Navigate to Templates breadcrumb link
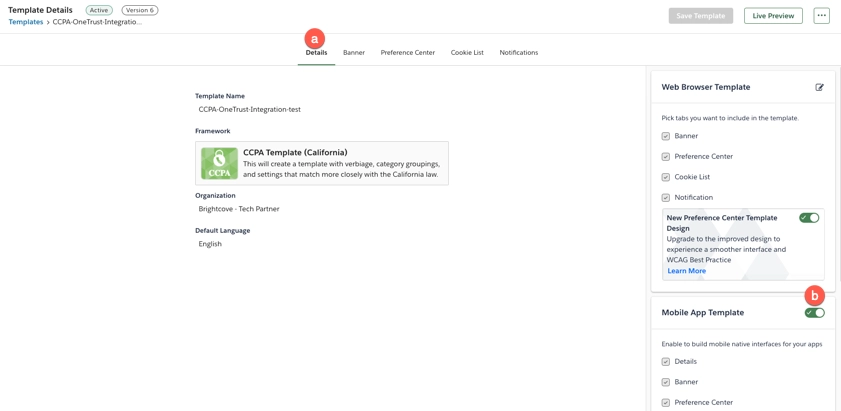Image resolution: width=841 pixels, height=411 pixels. click(26, 22)
